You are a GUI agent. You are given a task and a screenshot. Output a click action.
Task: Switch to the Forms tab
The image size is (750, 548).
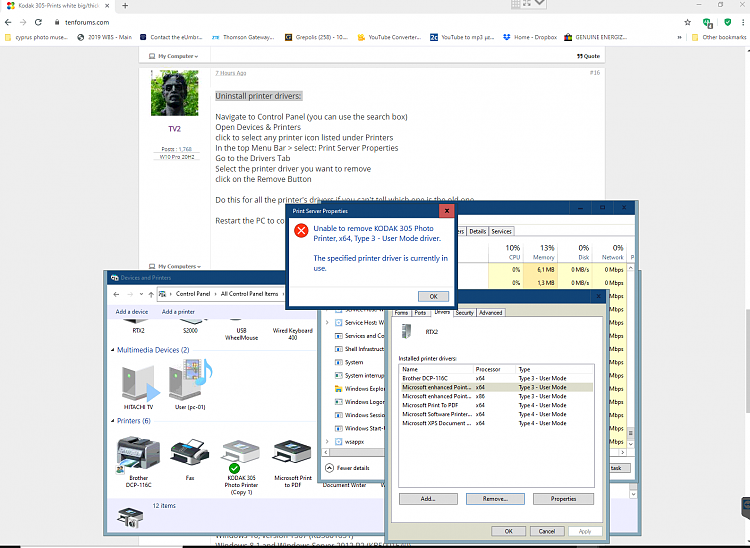pos(401,313)
